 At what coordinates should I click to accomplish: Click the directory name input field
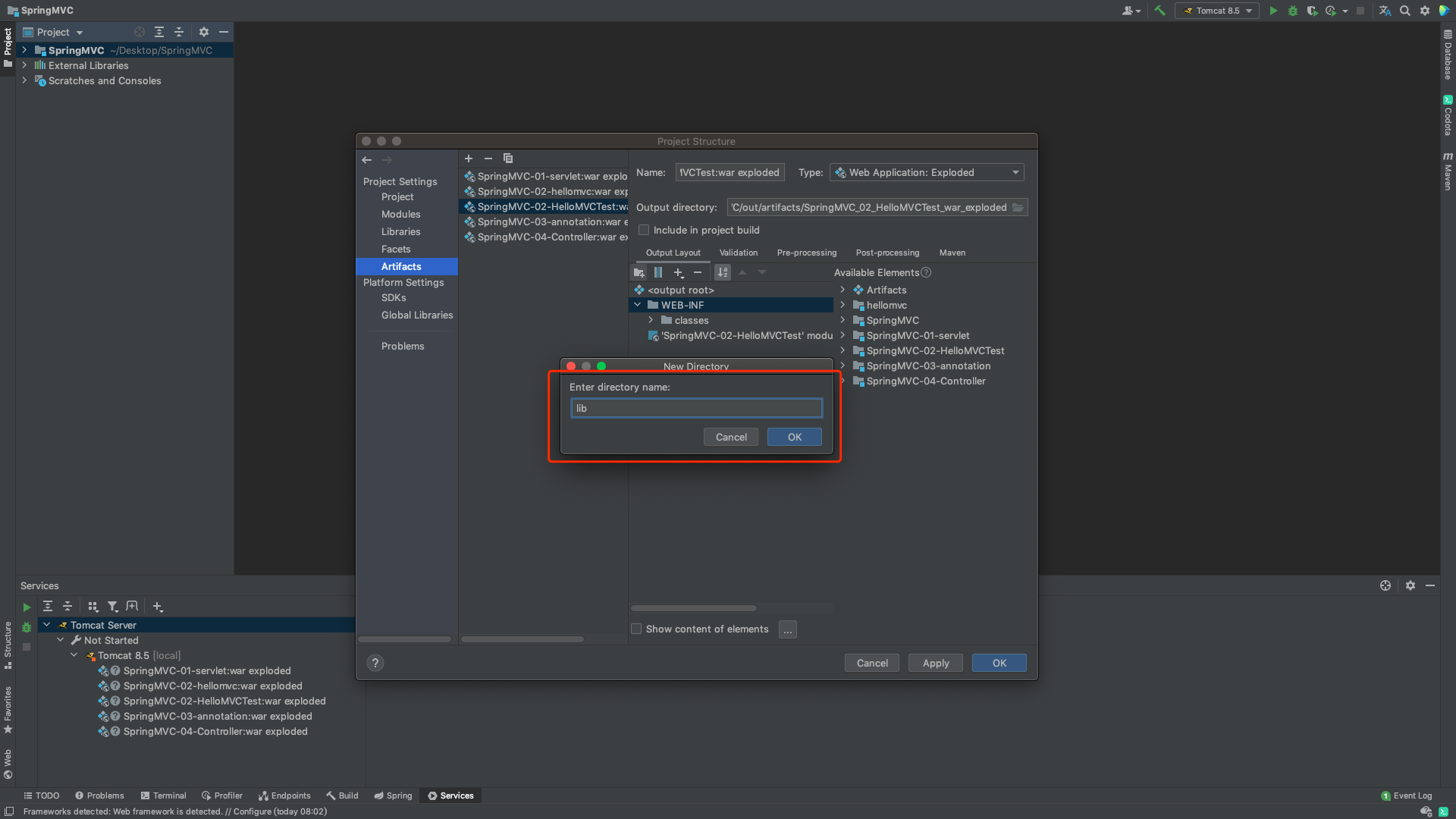[x=696, y=408]
